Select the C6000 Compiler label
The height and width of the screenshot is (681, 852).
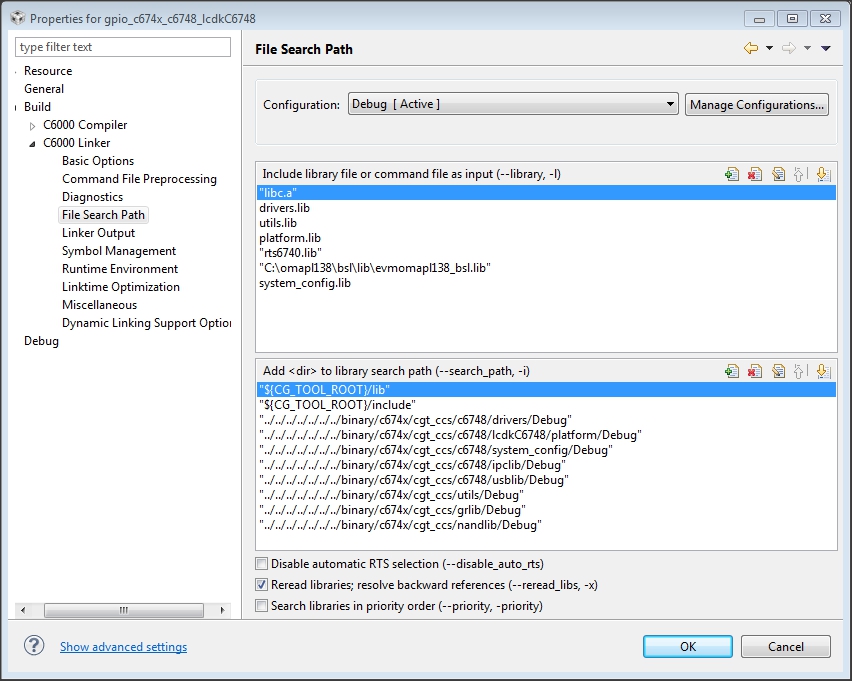point(85,125)
